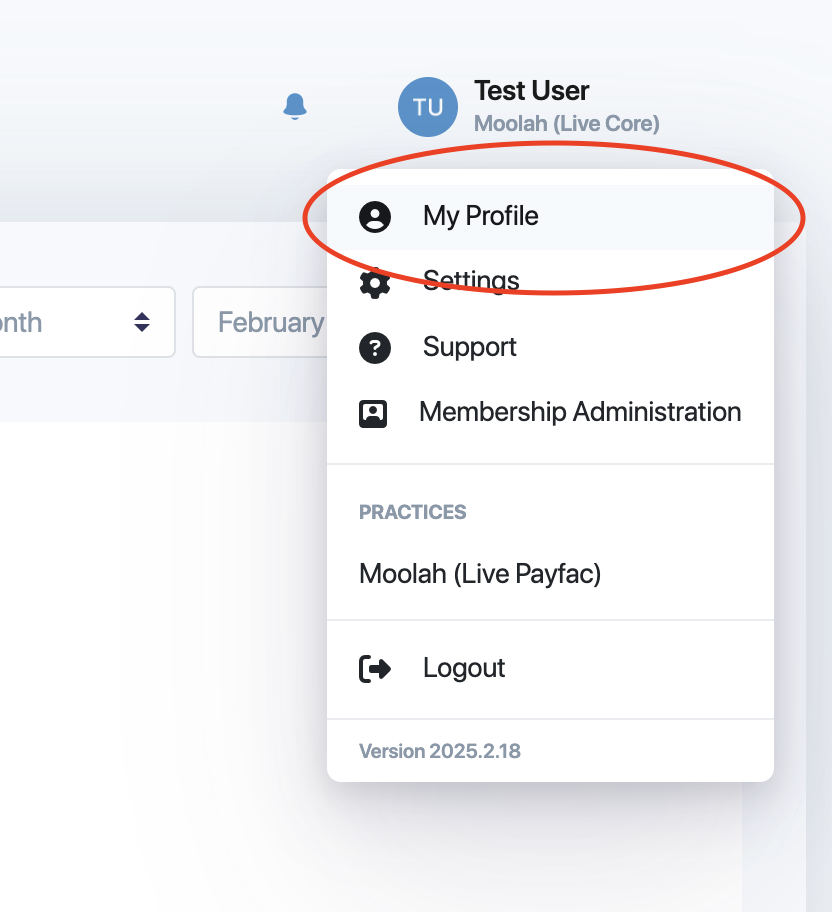Viewport: 832px width, 912px height.
Task: Switch to Moolah (Live Payfac) practice
Action: [480, 573]
